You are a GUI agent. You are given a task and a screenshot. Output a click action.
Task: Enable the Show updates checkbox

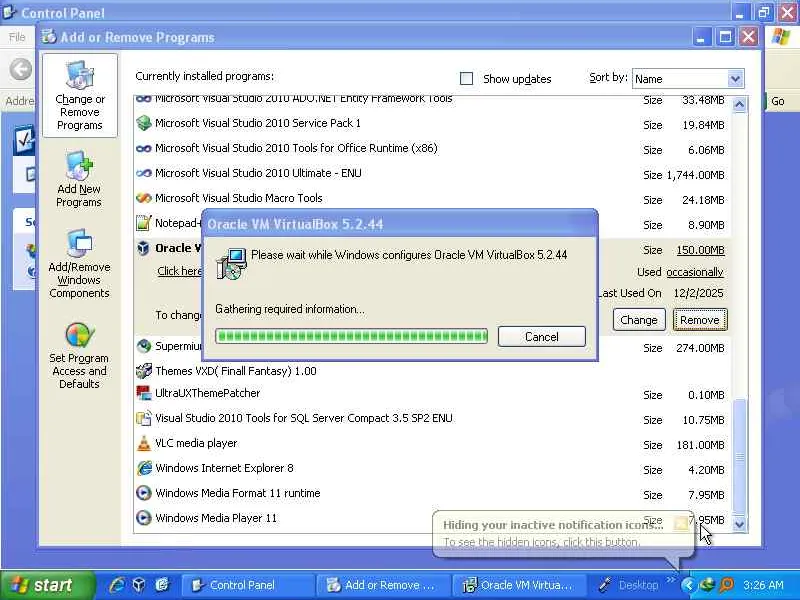tap(466, 79)
